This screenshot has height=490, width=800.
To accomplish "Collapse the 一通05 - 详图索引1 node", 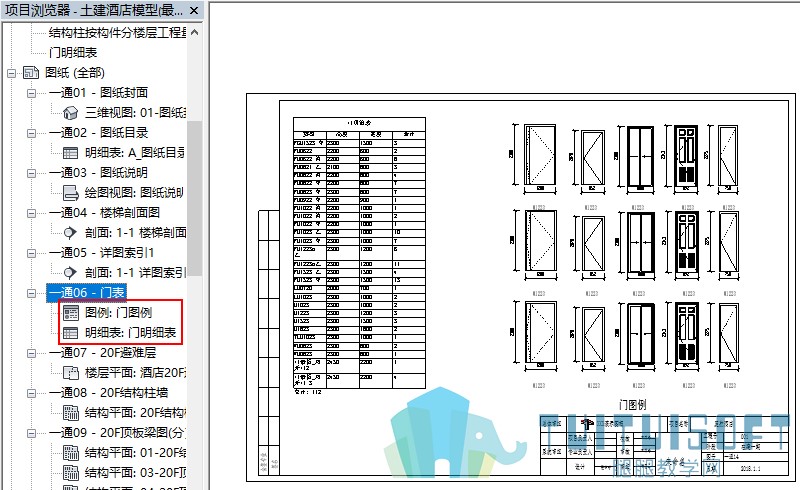I will tap(31, 253).
